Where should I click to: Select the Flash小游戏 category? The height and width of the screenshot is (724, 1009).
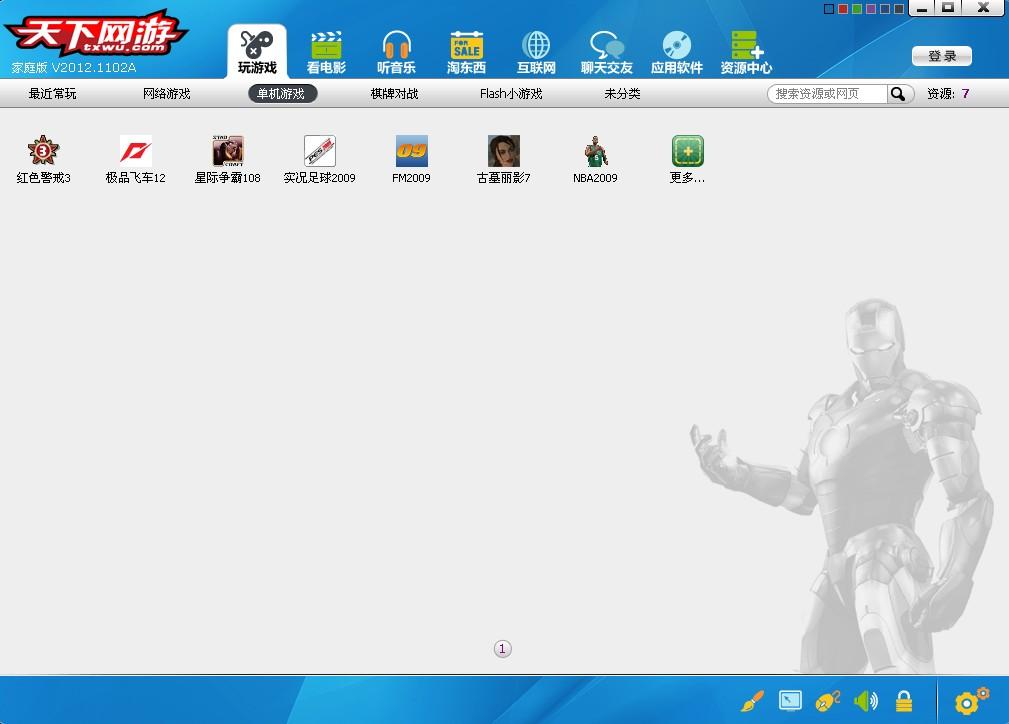tap(510, 94)
